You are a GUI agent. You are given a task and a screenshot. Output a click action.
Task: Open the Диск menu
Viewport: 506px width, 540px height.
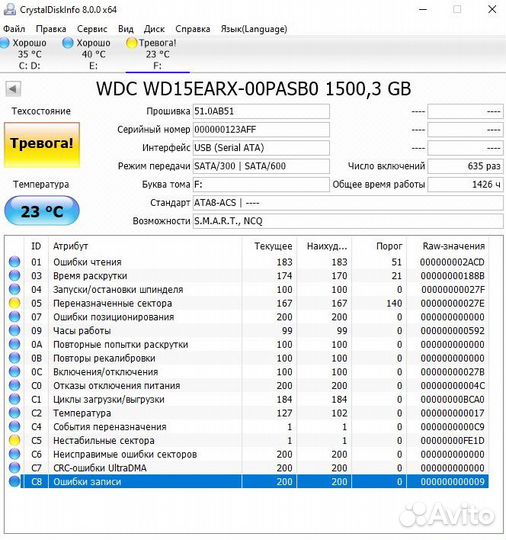point(154,29)
